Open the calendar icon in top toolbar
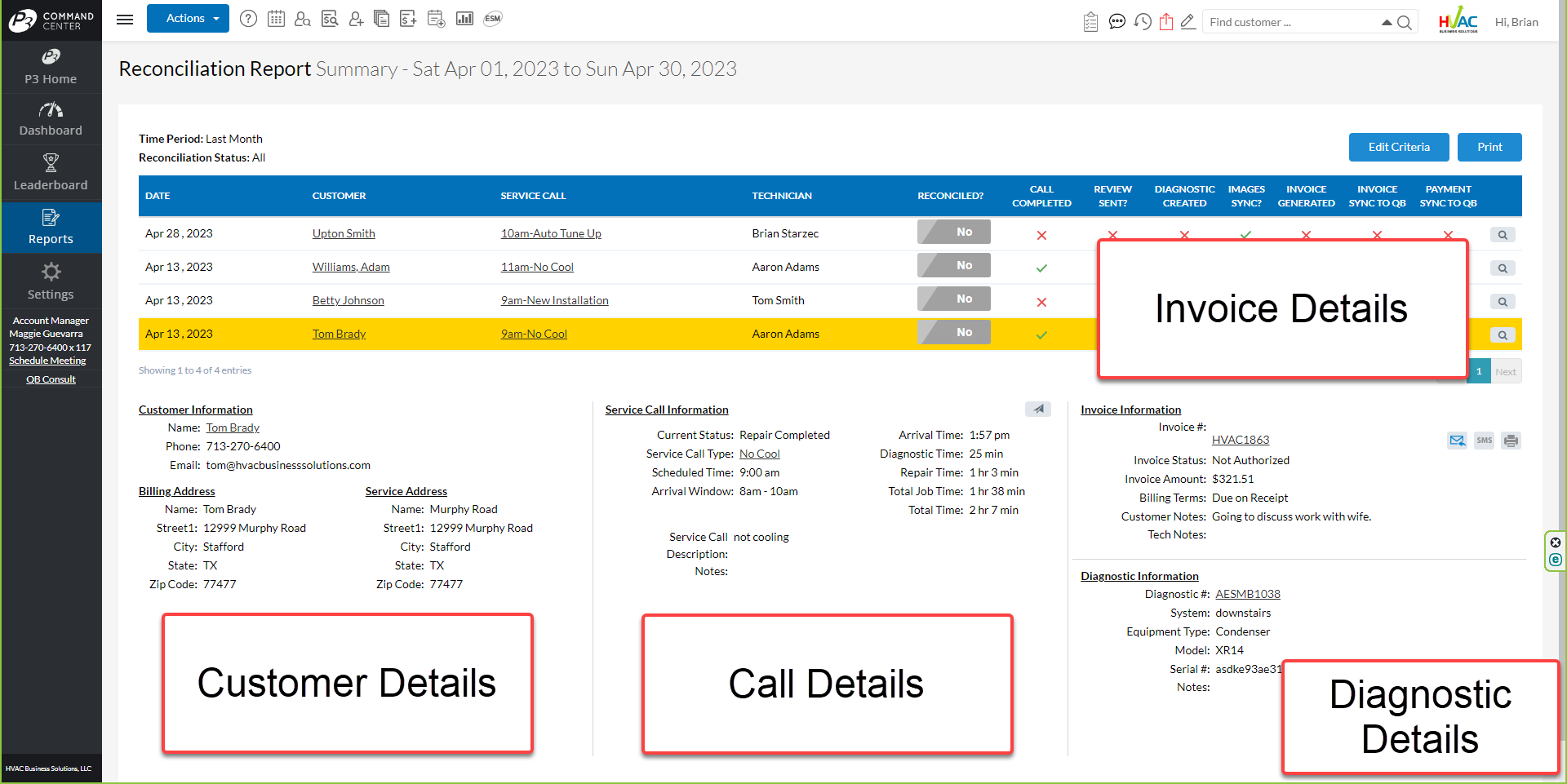Screen dimensions: 1567x784 (x=276, y=19)
